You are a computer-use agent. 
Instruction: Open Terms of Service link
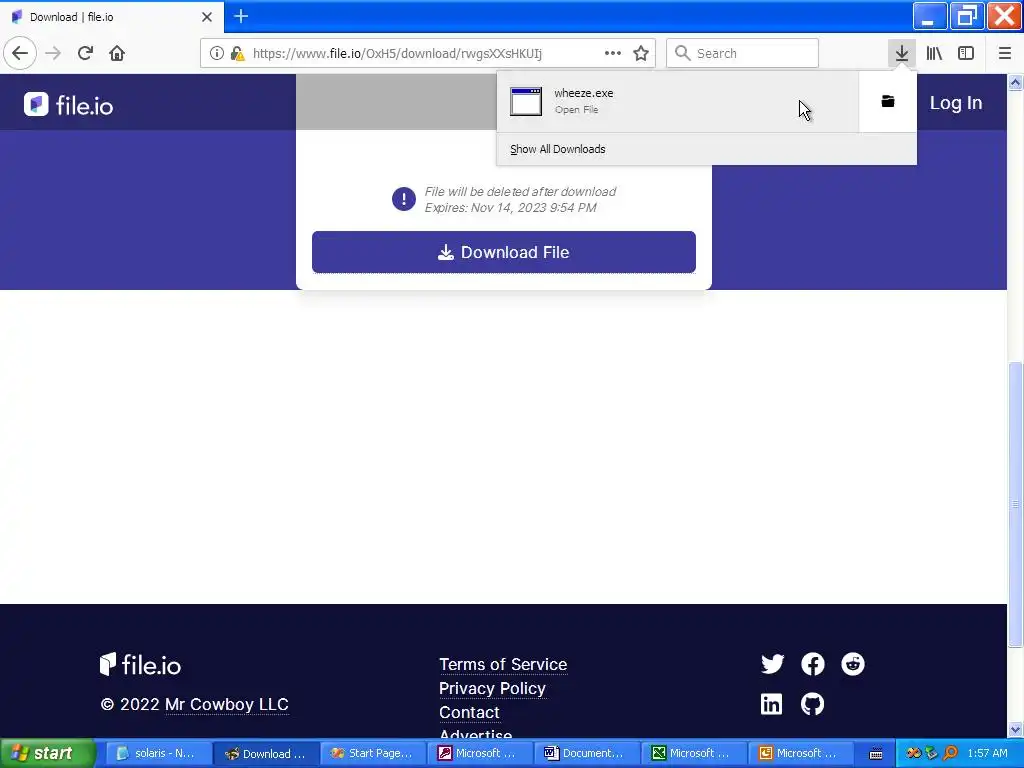(x=503, y=664)
